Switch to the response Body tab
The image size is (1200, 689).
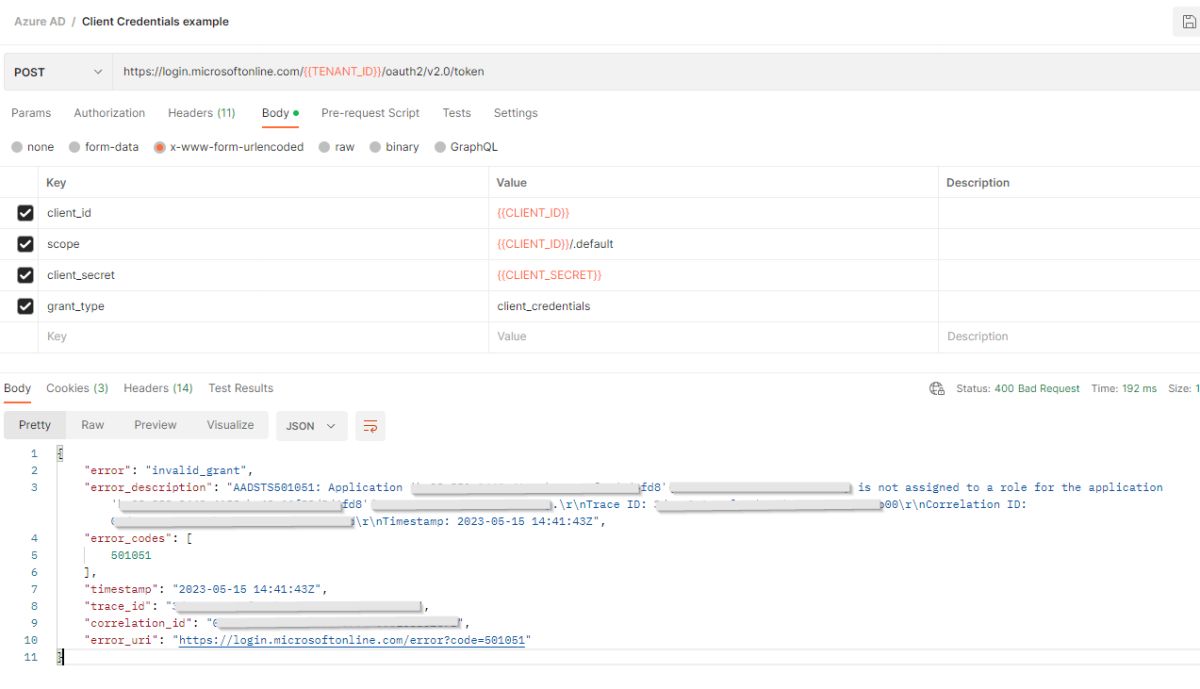pyautogui.click(x=17, y=388)
